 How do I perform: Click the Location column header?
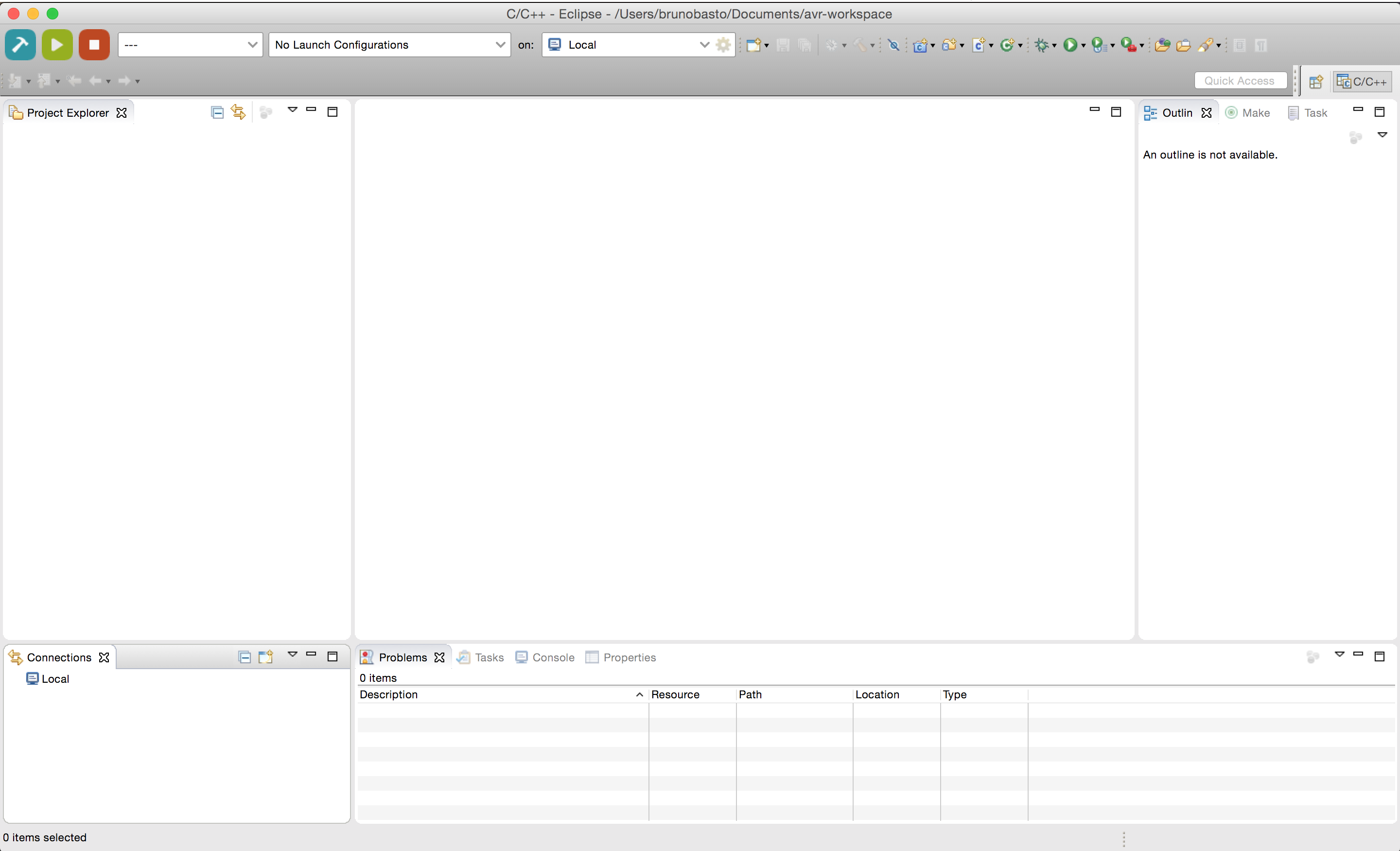[896, 695]
